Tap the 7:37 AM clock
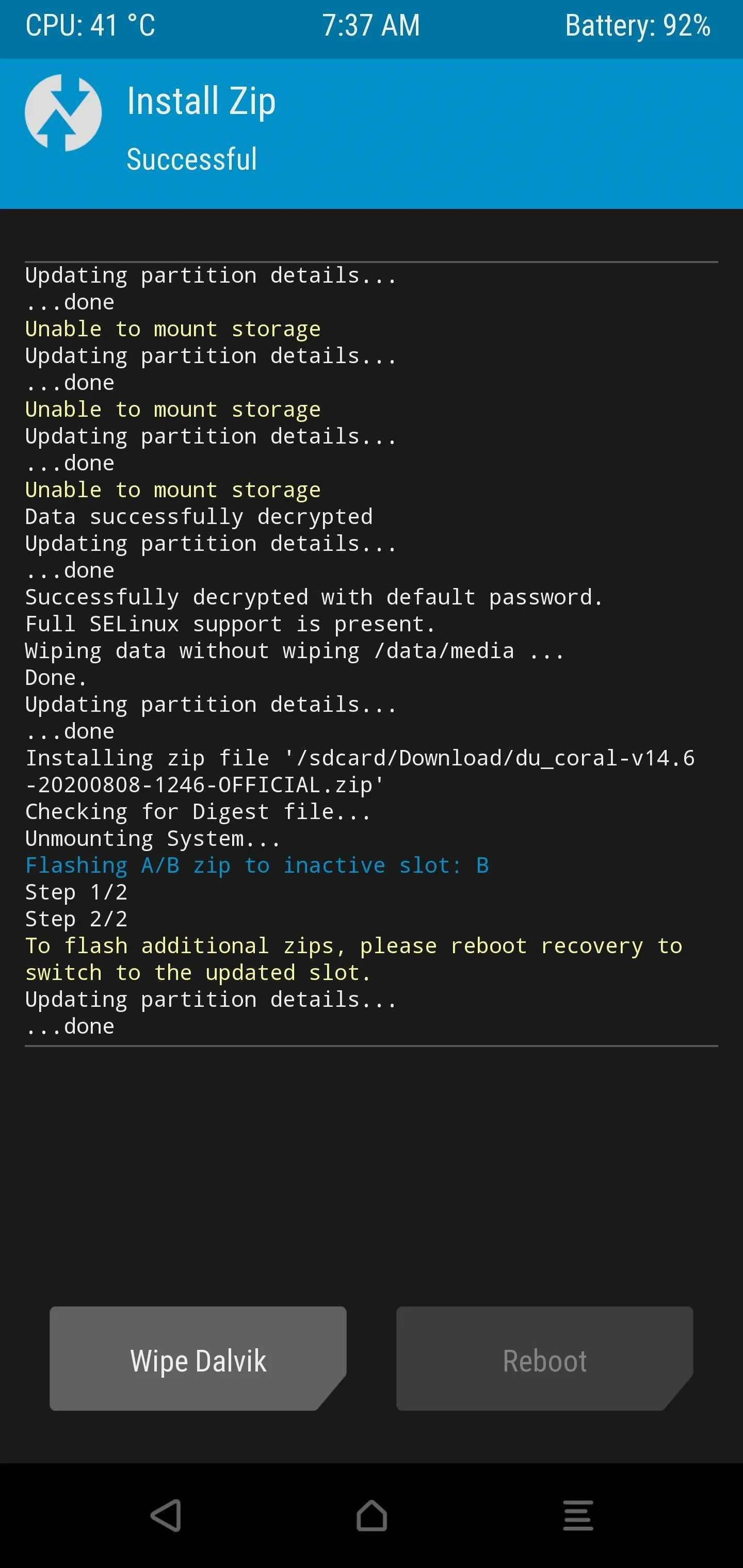 (371, 26)
